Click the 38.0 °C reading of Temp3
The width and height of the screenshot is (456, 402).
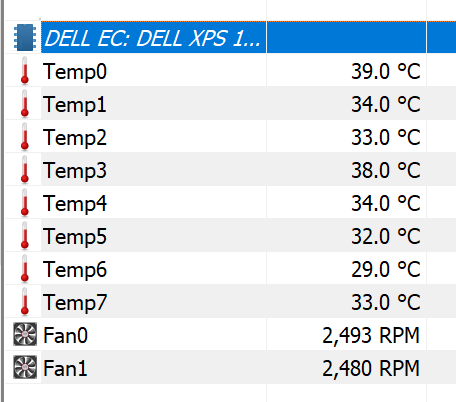click(386, 170)
